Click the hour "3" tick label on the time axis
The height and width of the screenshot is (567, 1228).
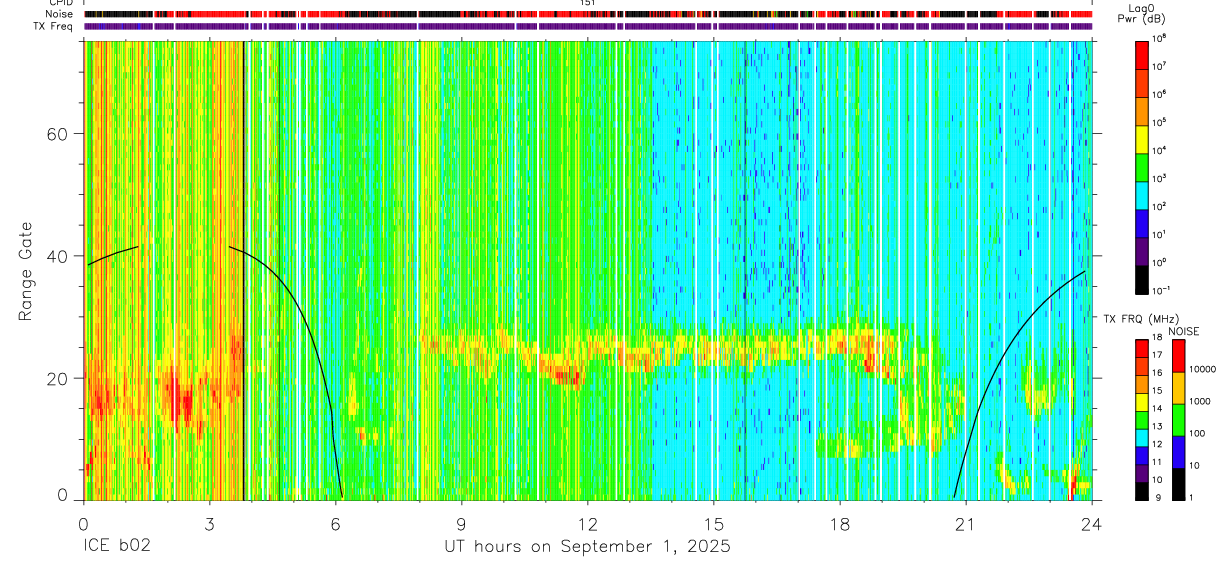[209, 523]
